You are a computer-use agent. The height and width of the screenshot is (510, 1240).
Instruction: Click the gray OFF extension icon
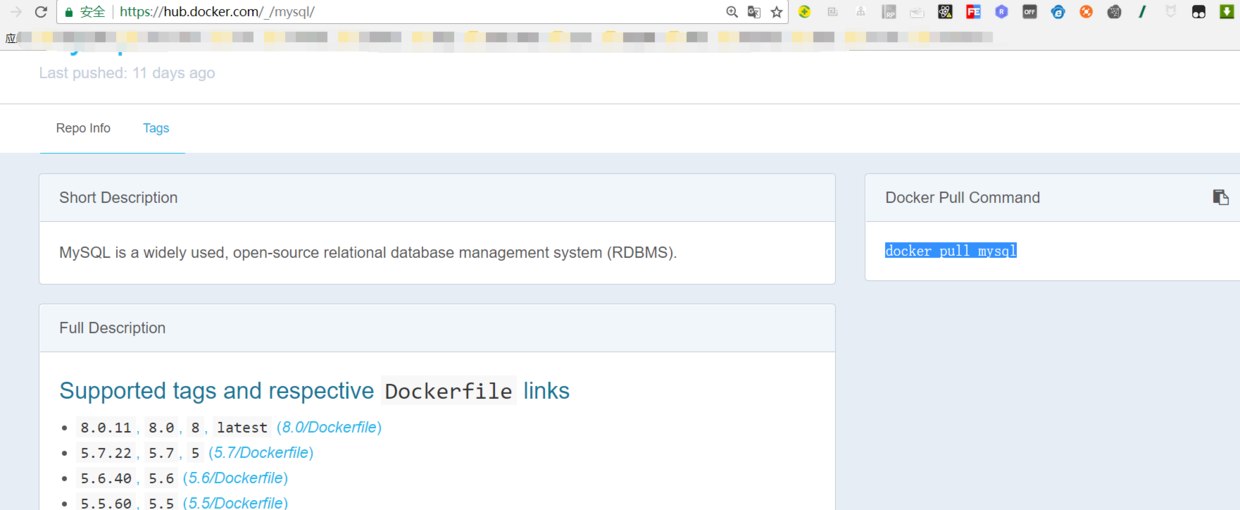(x=1029, y=12)
